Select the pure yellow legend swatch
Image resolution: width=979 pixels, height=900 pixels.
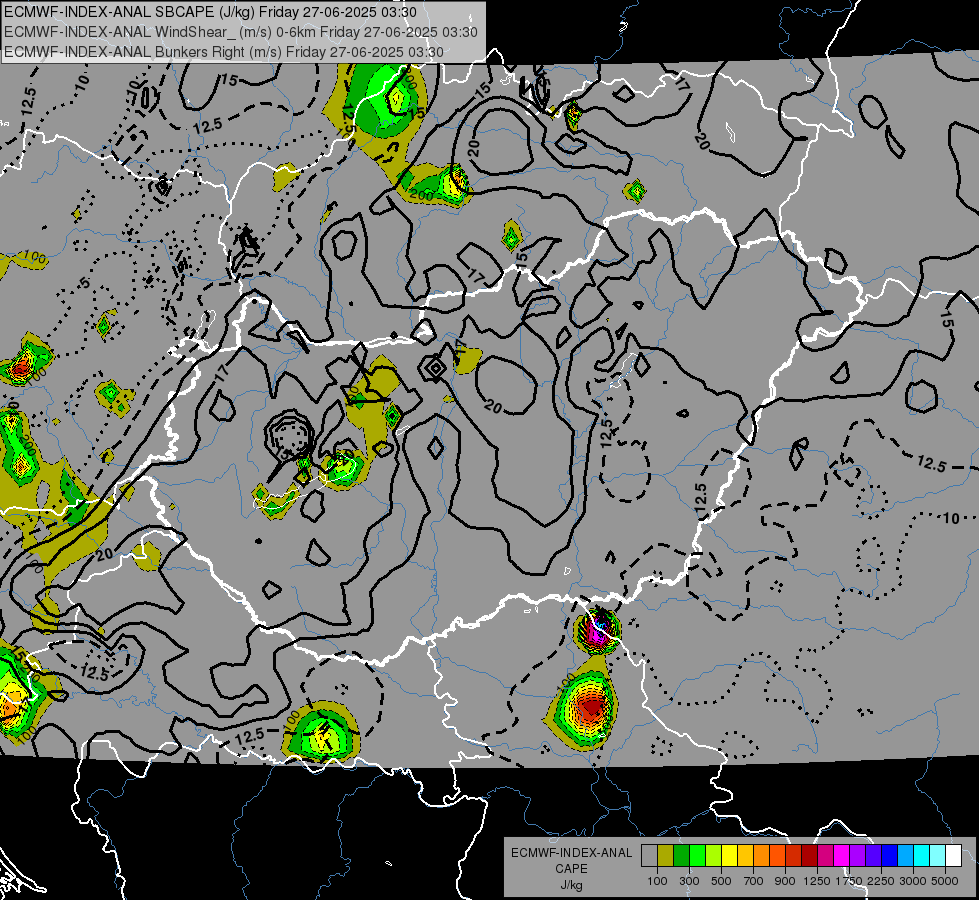point(729,855)
